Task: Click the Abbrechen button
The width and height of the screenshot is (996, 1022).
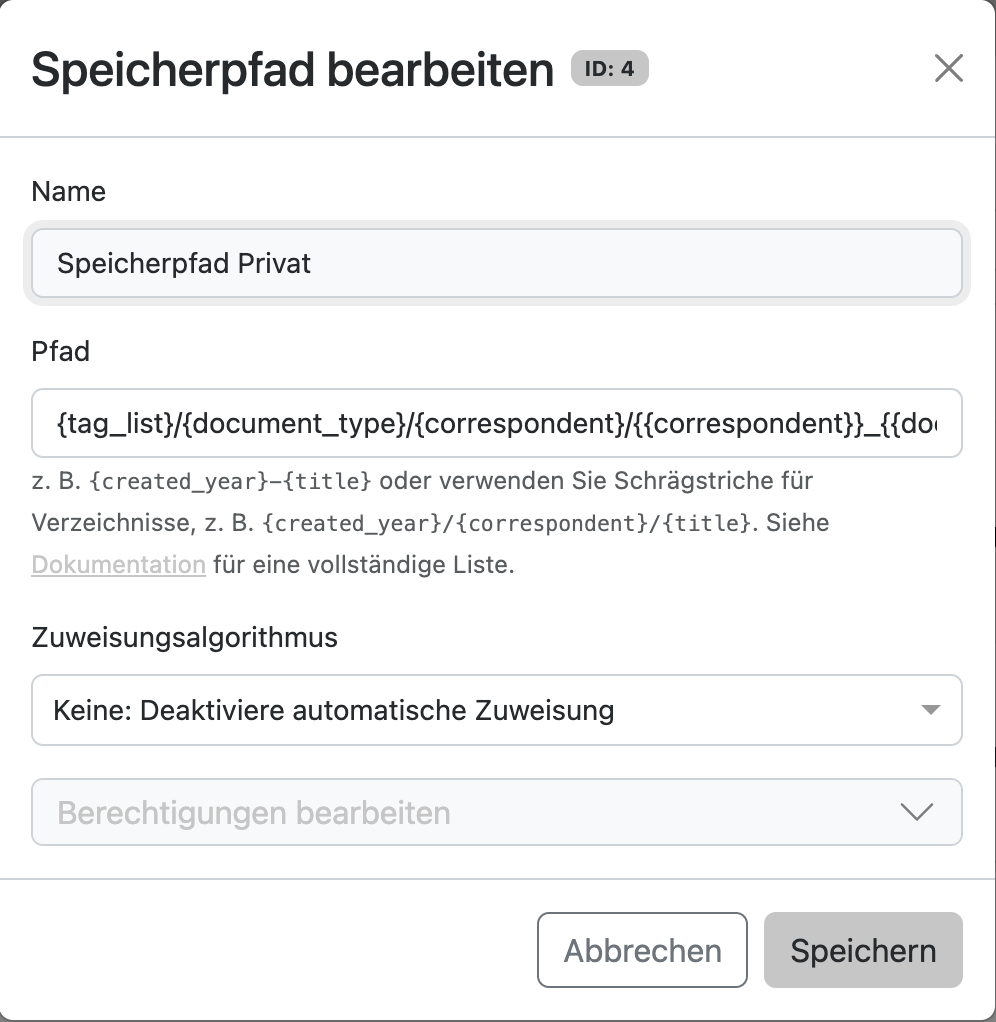Action: click(x=642, y=950)
